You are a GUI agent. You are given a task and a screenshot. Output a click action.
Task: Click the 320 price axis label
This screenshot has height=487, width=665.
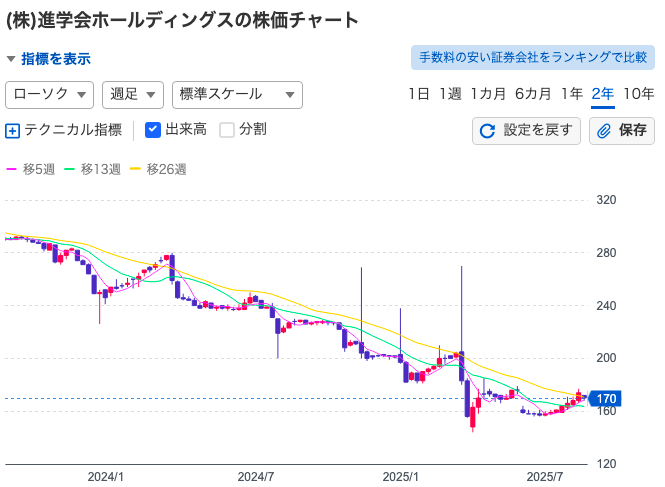tap(606, 200)
